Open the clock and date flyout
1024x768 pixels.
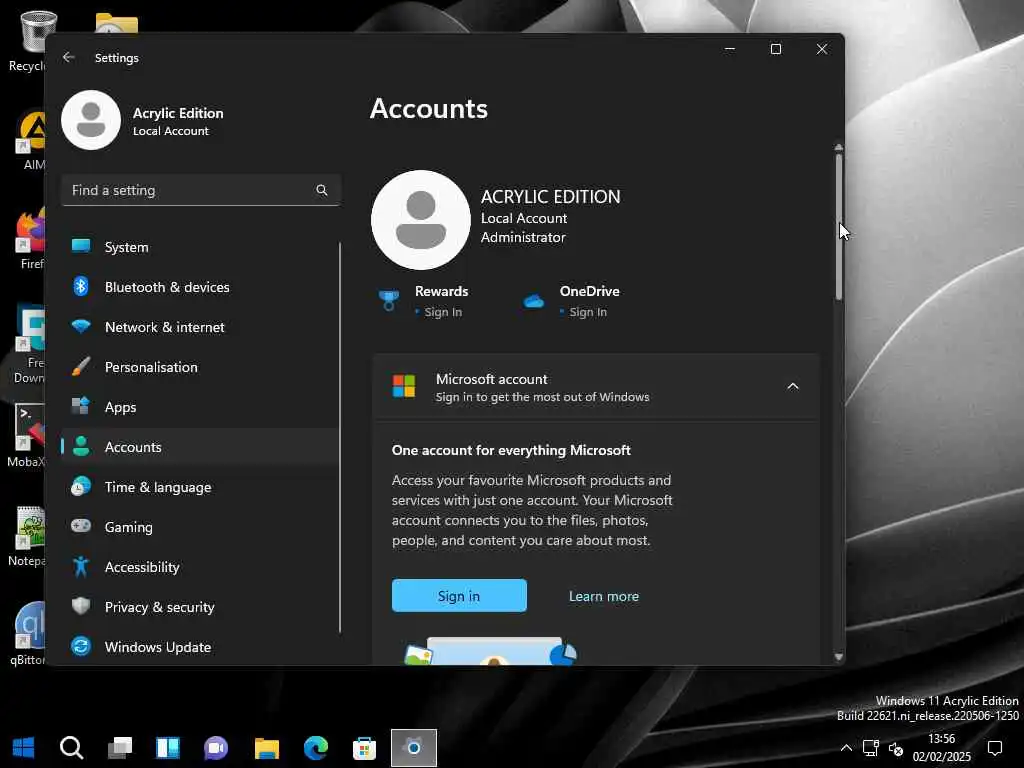point(942,748)
